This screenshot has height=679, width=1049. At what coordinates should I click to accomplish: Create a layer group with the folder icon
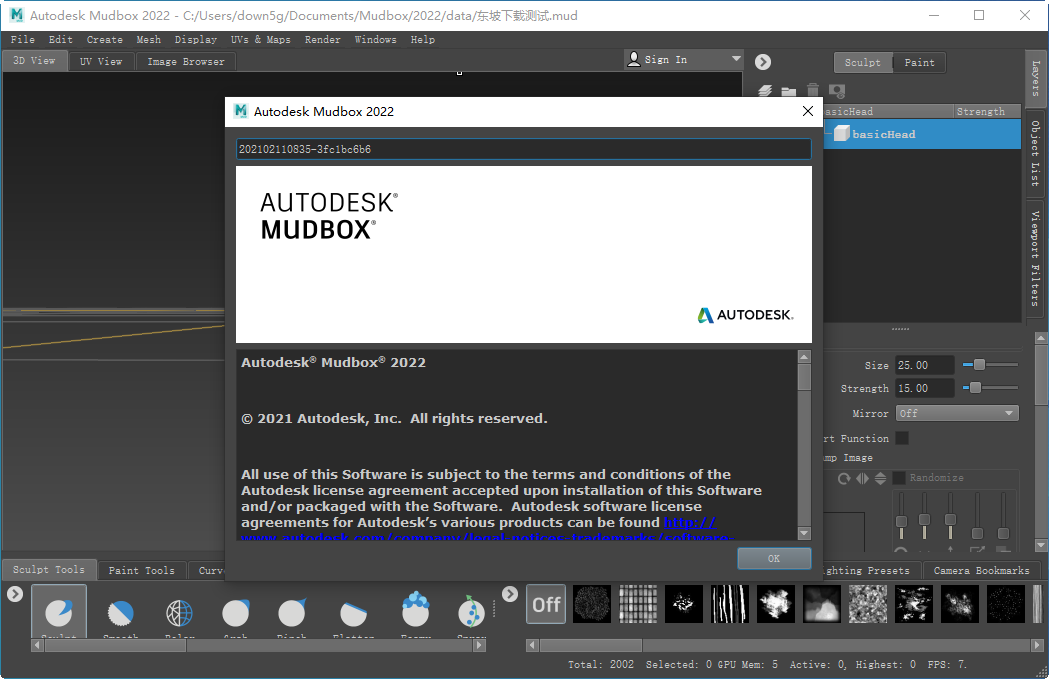coord(790,91)
